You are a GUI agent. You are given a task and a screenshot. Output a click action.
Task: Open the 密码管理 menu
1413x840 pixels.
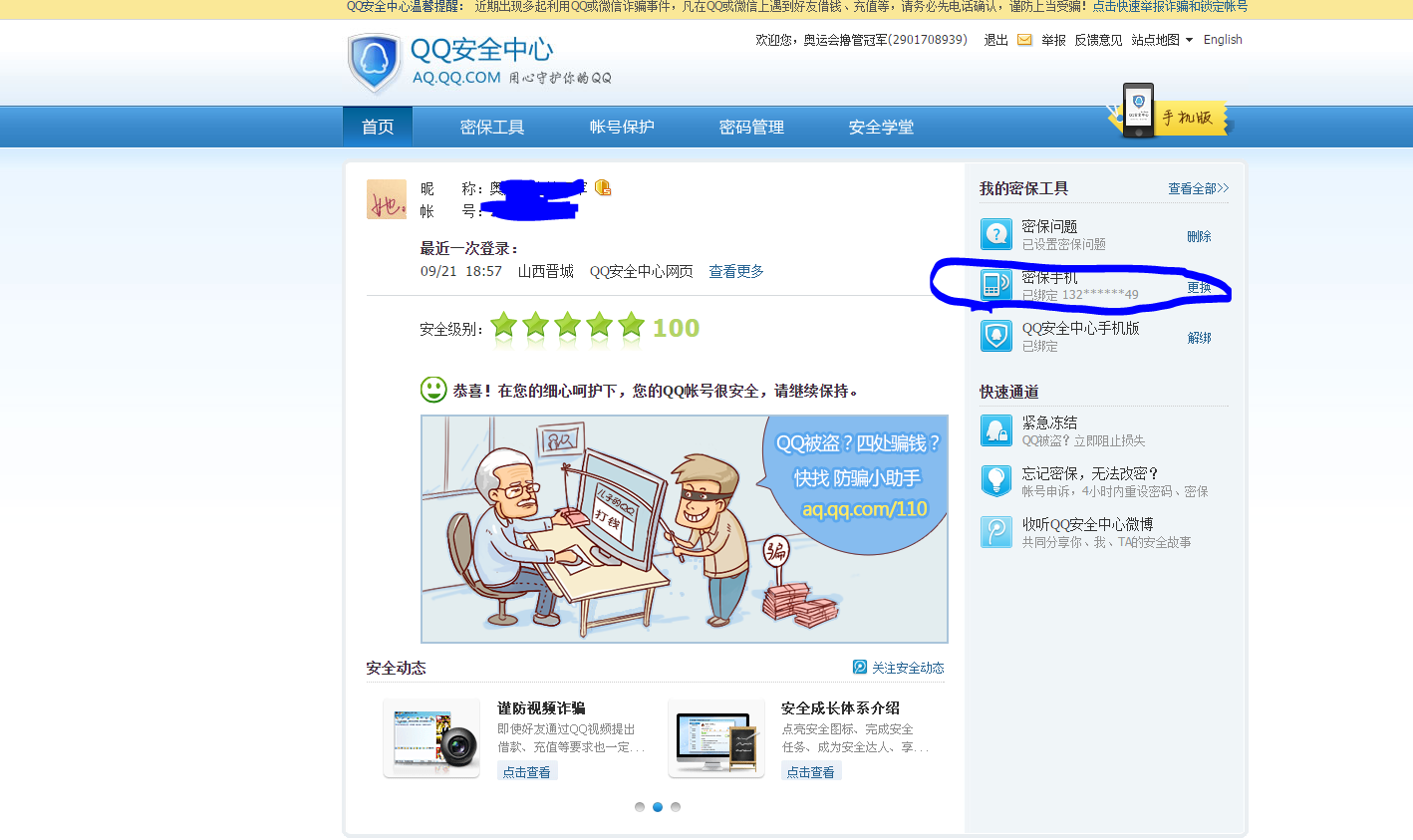pos(751,127)
